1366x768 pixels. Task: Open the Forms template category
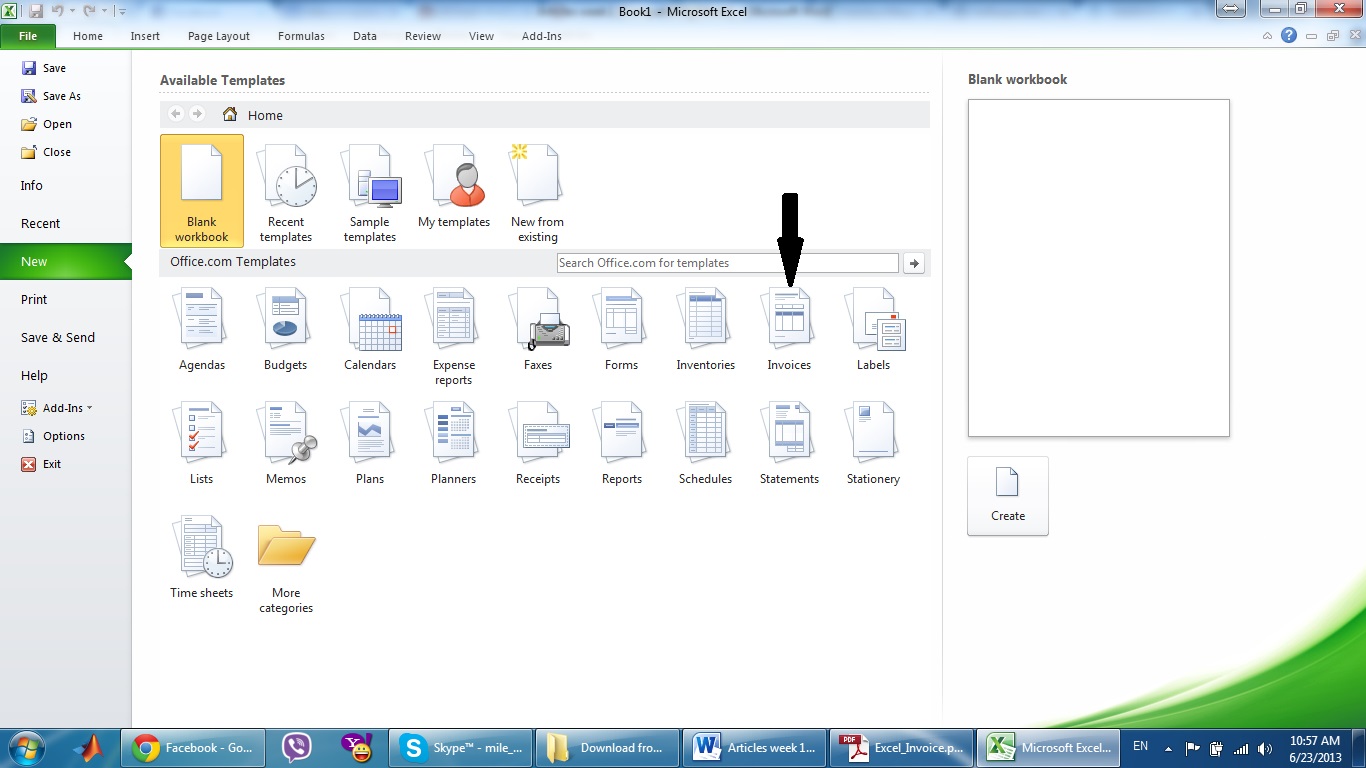click(x=622, y=331)
